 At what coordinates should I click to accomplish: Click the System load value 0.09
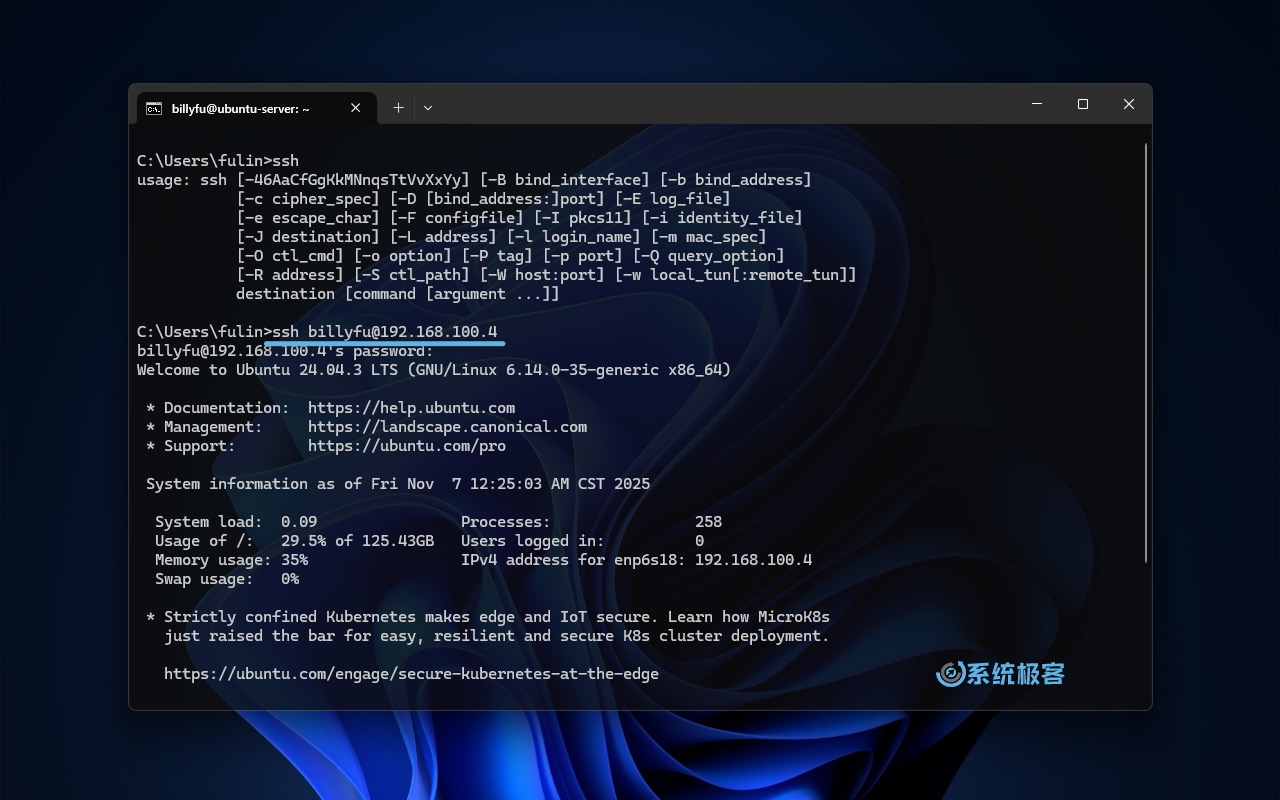[x=302, y=521]
